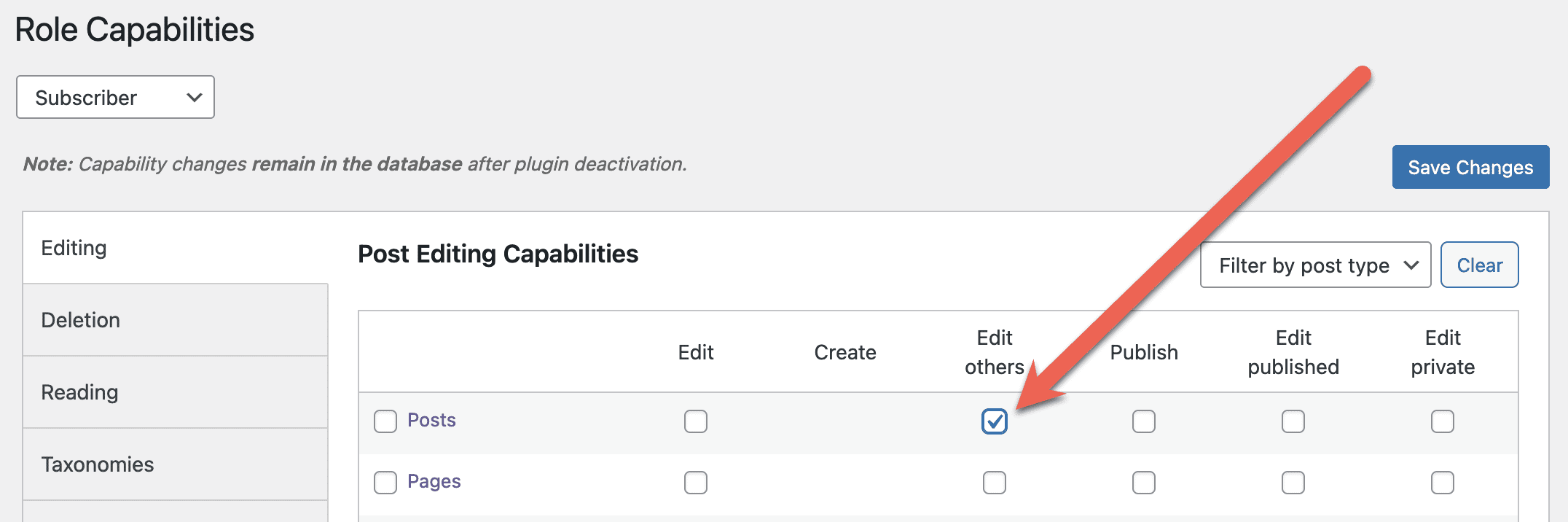The image size is (1568, 522).
Task: Click the Pages post type link
Action: point(434,481)
